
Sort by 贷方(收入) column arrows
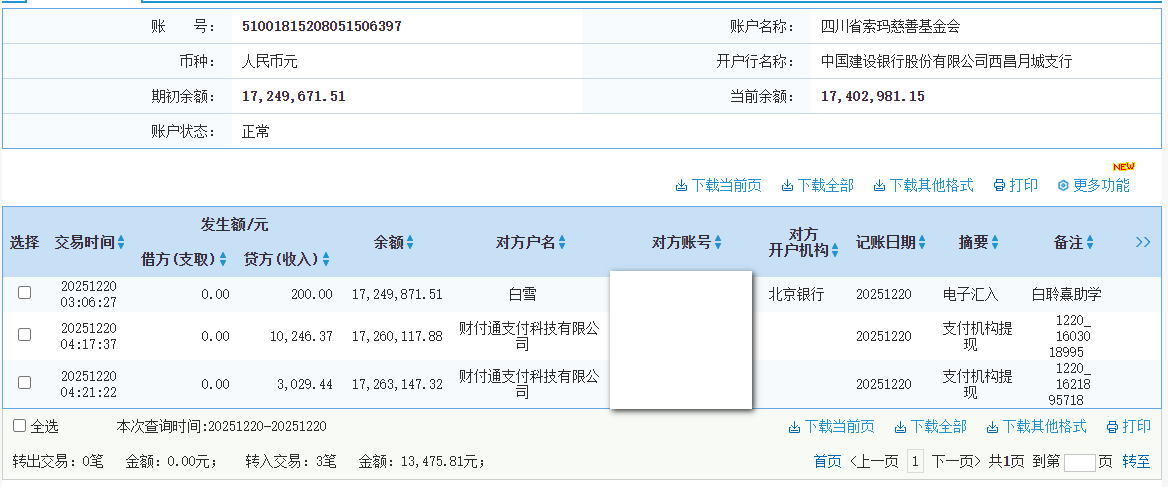[x=326, y=260]
